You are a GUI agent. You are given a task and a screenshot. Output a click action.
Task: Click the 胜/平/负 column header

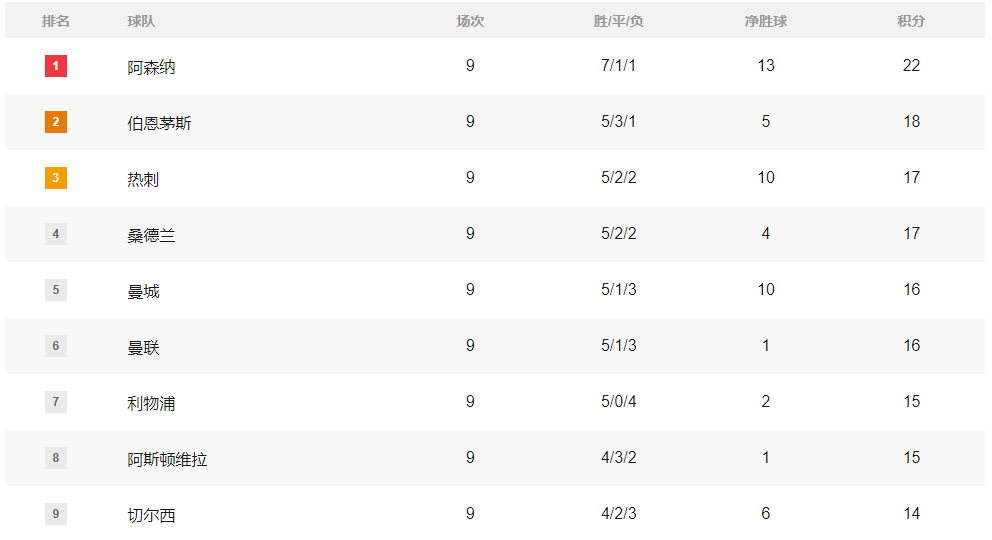point(618,21)
